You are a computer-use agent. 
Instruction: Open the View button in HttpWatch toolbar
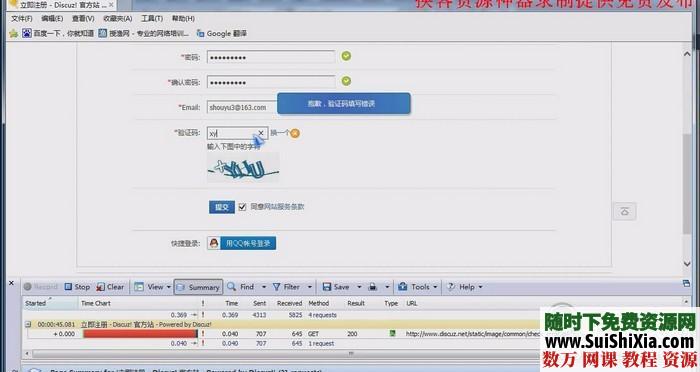(149, 287)
